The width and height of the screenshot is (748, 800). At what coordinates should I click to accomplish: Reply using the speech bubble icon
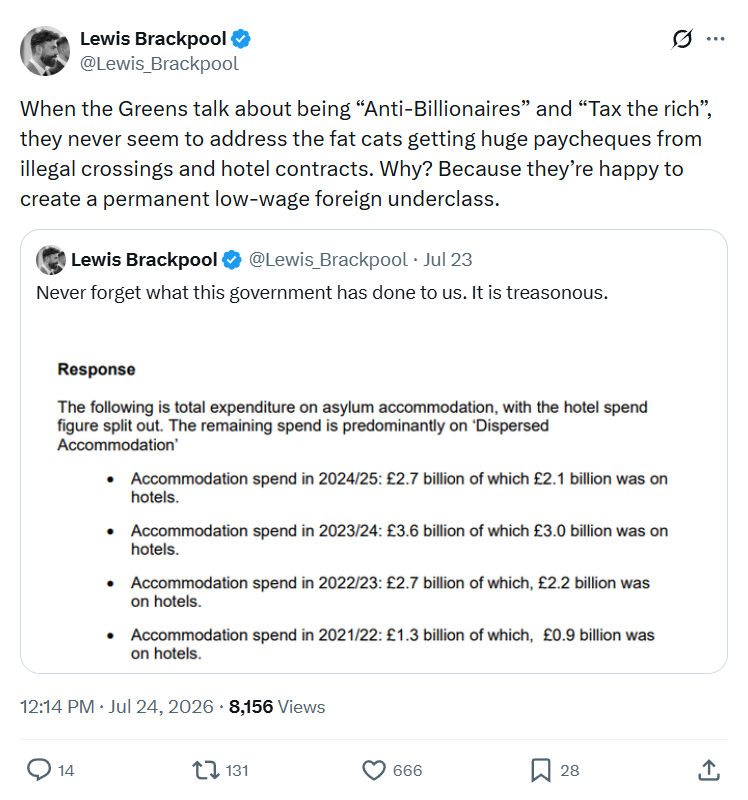click(x=39, y=770)
